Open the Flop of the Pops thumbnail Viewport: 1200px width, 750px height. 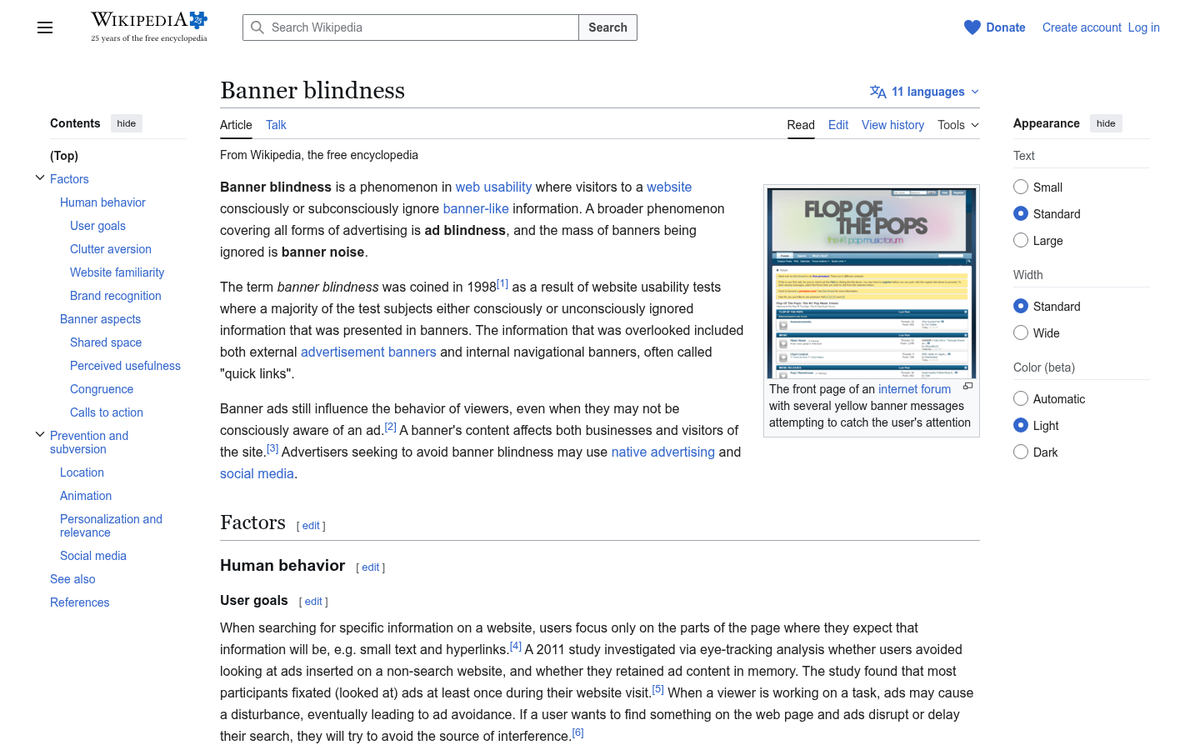[871, 282]
